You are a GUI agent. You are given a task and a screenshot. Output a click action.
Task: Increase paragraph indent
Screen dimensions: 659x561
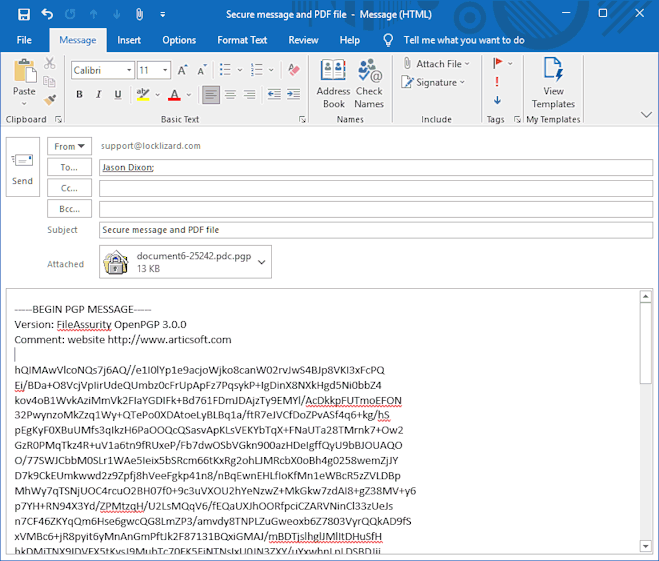pyautogui.click(x=293, y=94)
